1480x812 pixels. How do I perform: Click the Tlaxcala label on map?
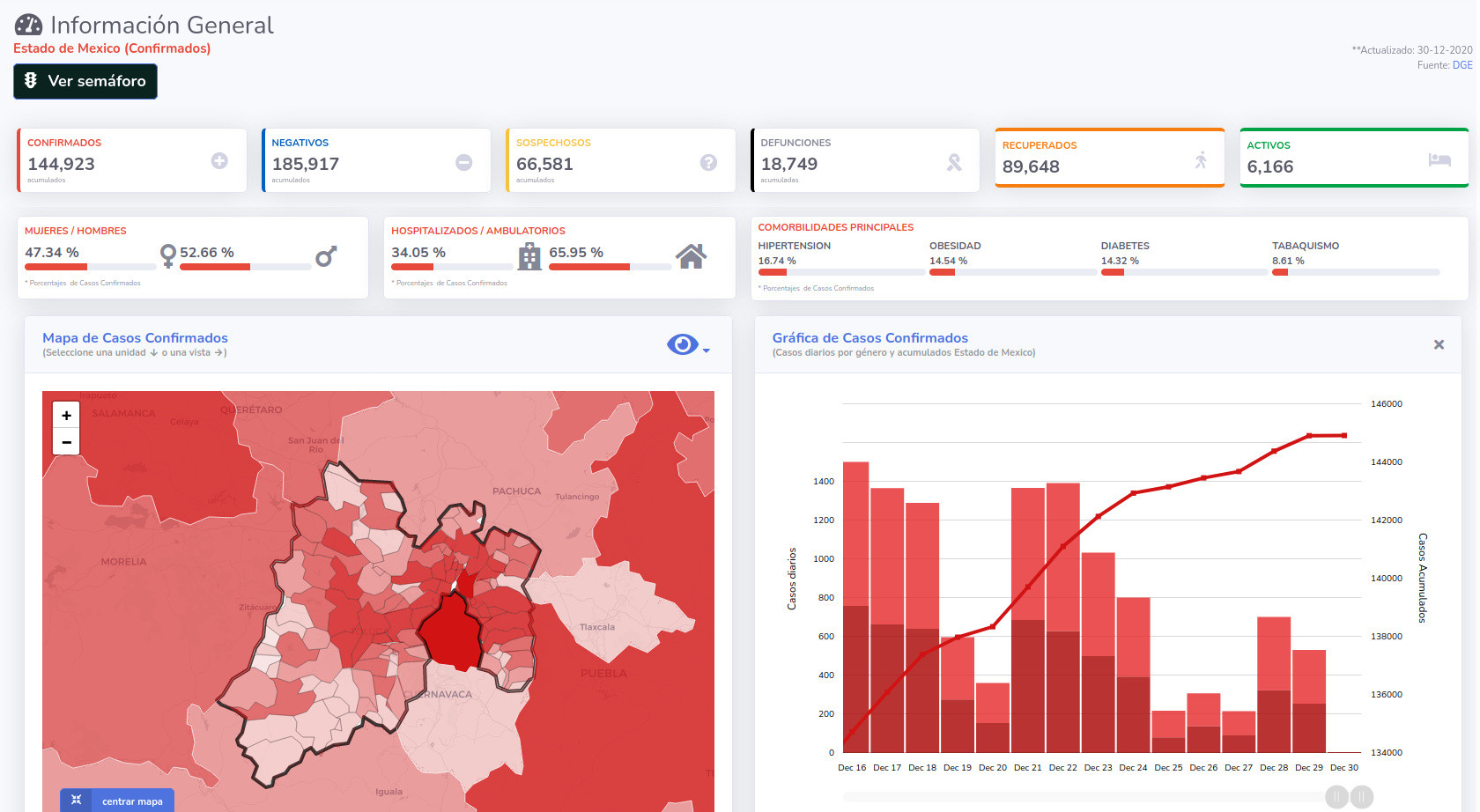point(597,627)
